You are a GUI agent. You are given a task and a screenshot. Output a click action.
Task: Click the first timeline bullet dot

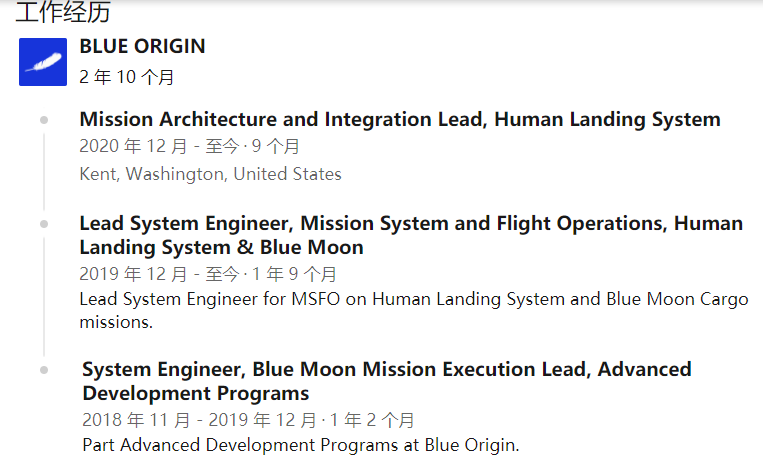click(44, 120)
